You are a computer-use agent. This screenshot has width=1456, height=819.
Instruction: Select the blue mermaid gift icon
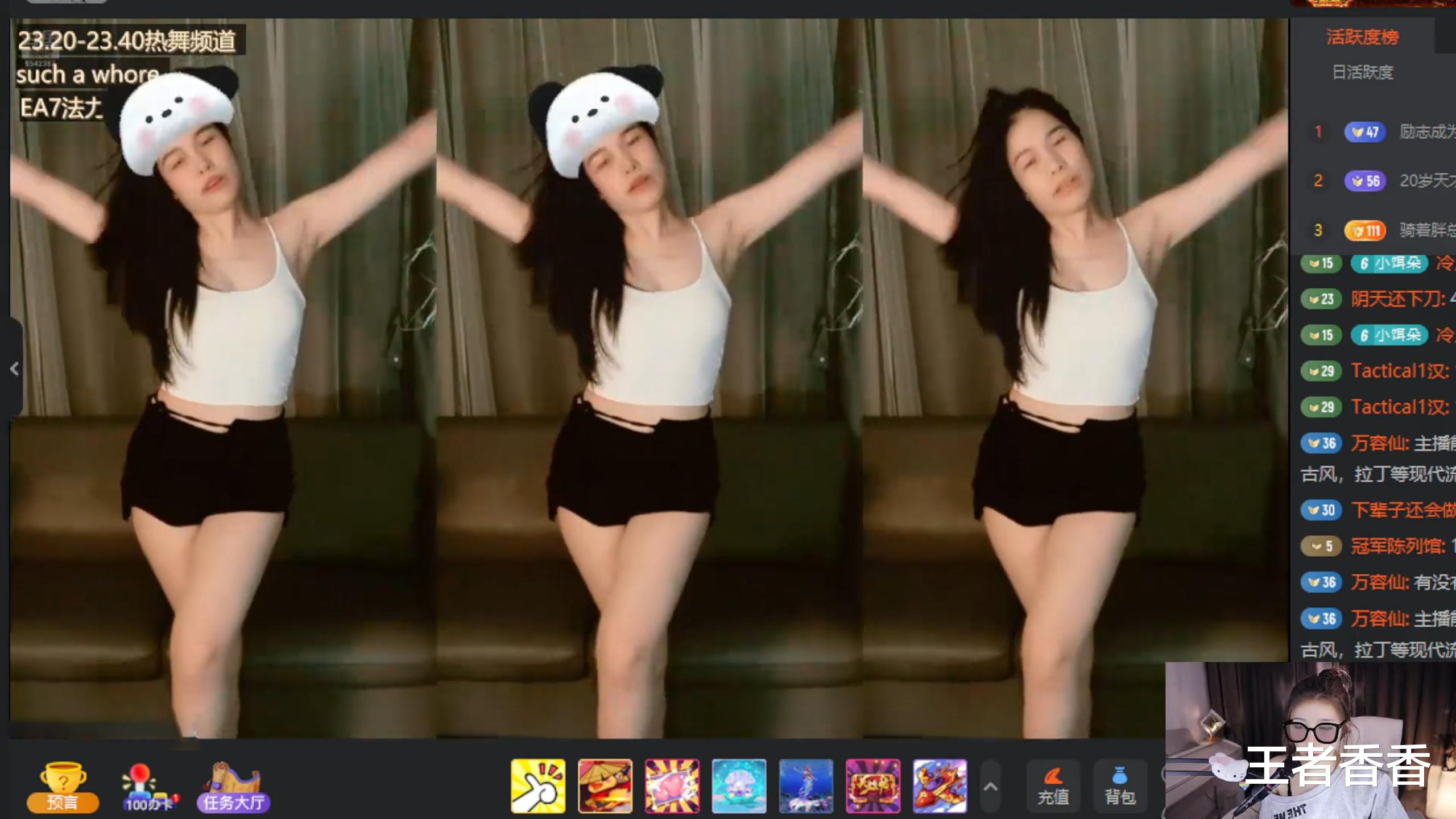(806, 785)
